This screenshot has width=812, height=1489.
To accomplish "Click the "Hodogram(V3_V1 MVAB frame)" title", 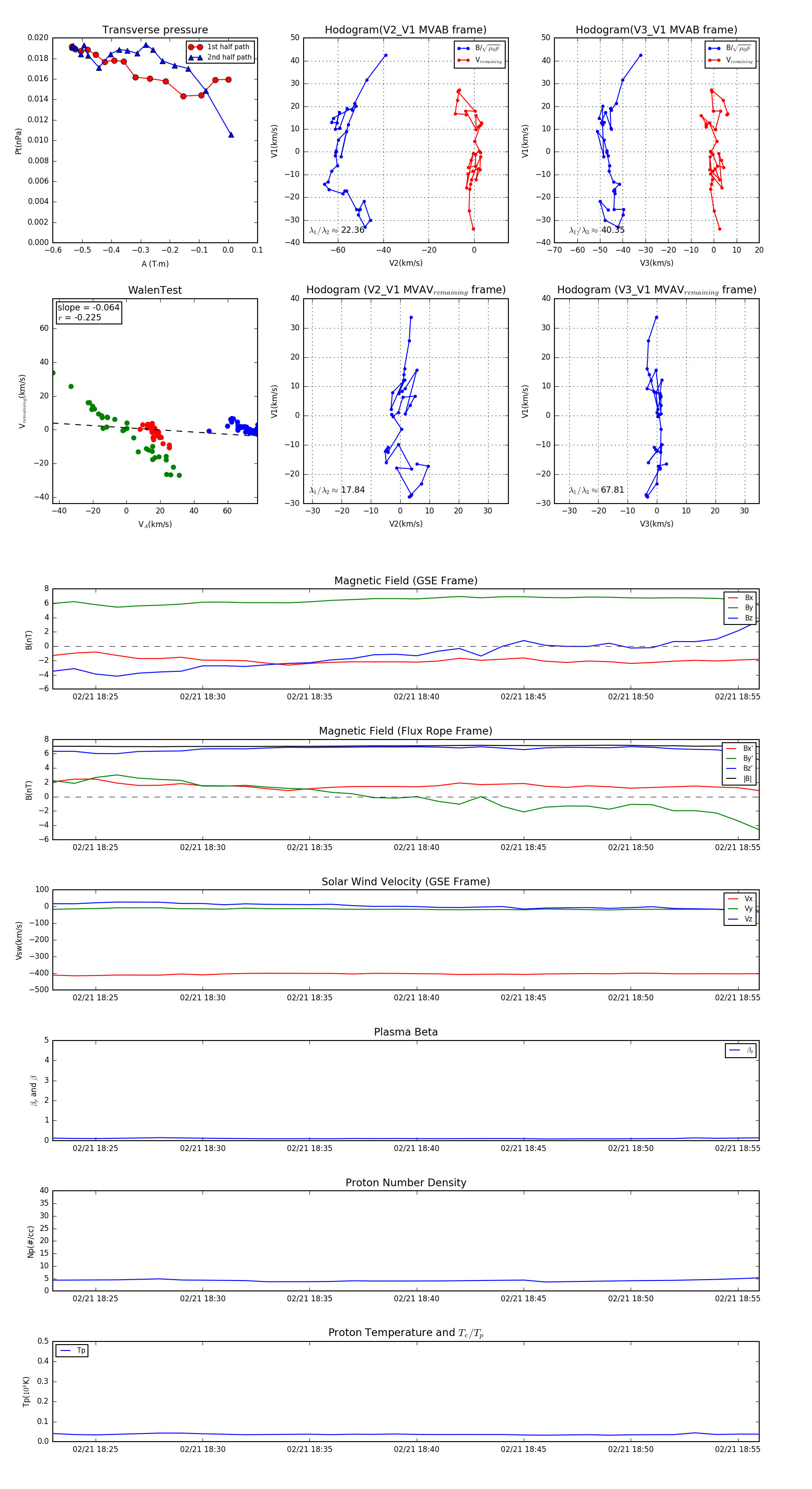I will coord(656,30).
